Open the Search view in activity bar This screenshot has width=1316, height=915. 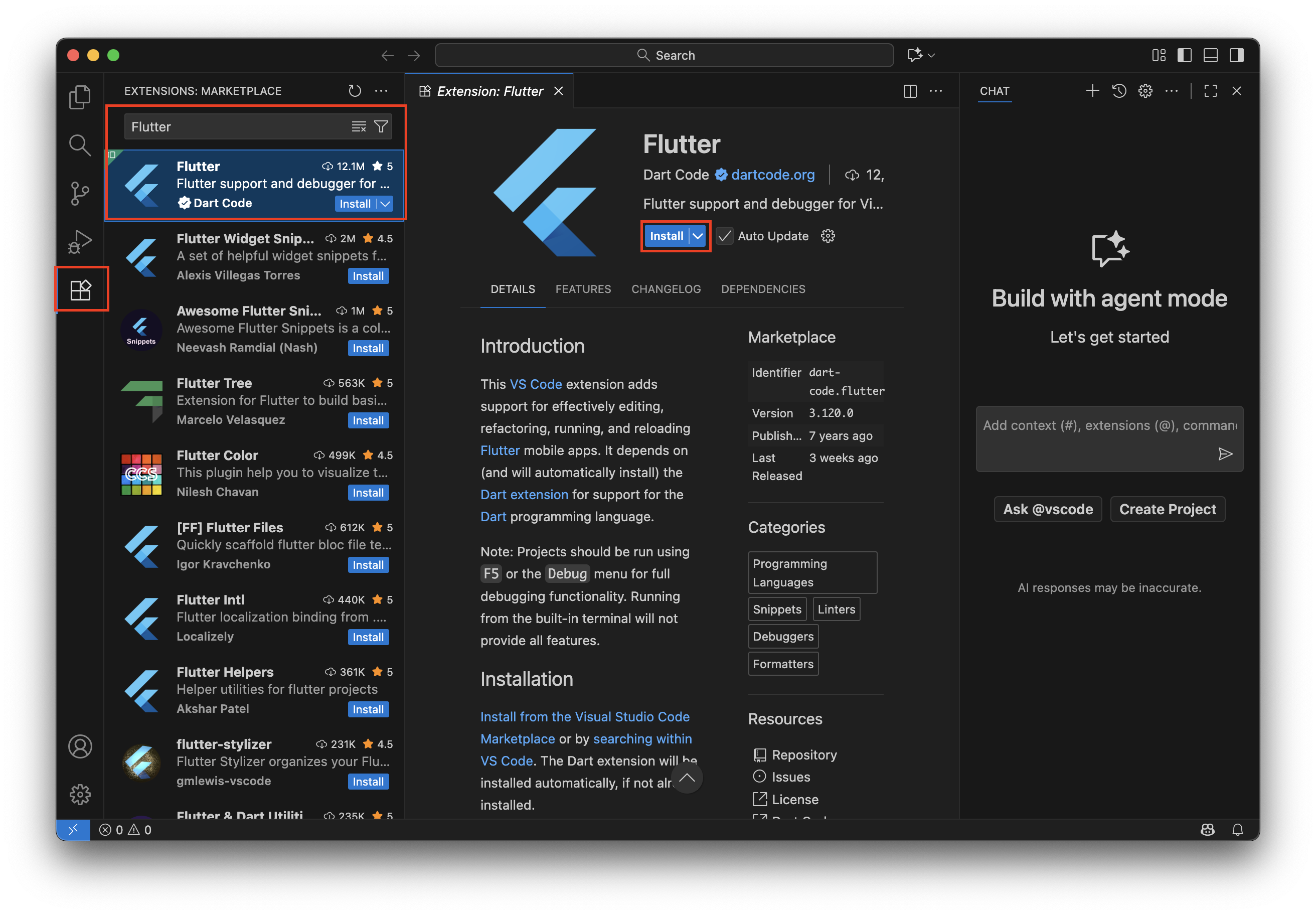(80, 145)
